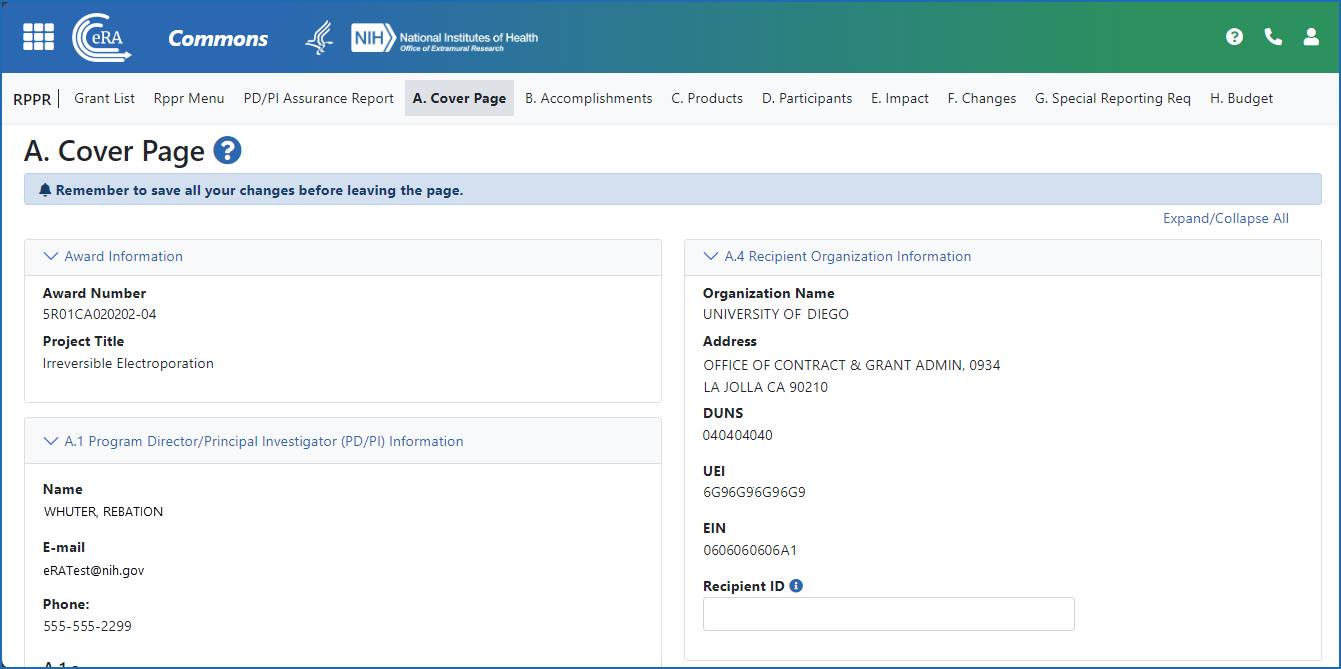Open the H. Budget tab
The width and height of the screenshot is (1341, 669).
click(x=1242, y=98)
